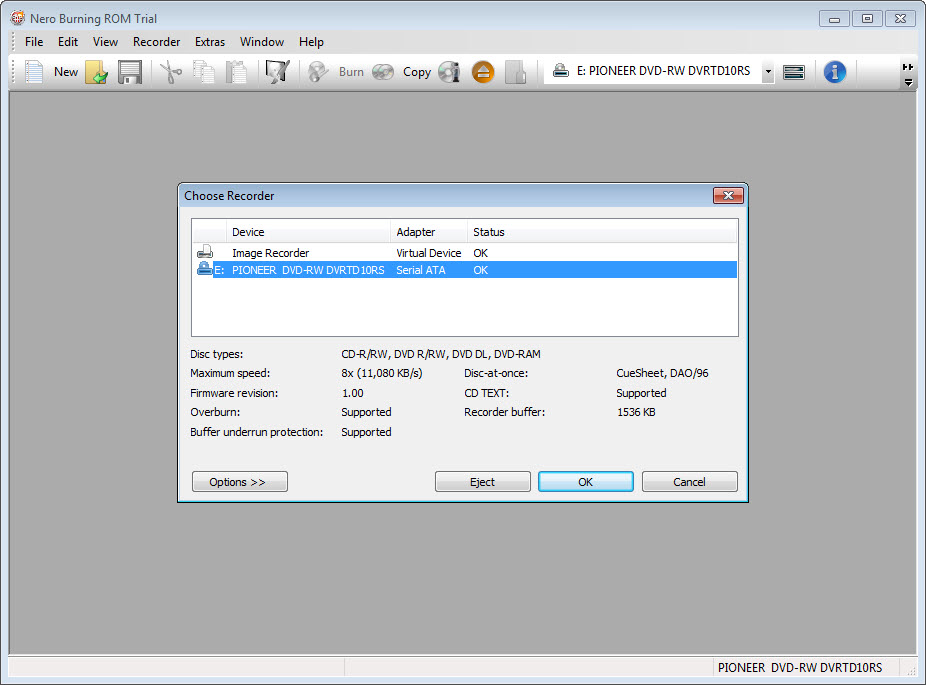Click the blue information icon
The height and width of the screenshot is (685, 926).
coord(834,72)
